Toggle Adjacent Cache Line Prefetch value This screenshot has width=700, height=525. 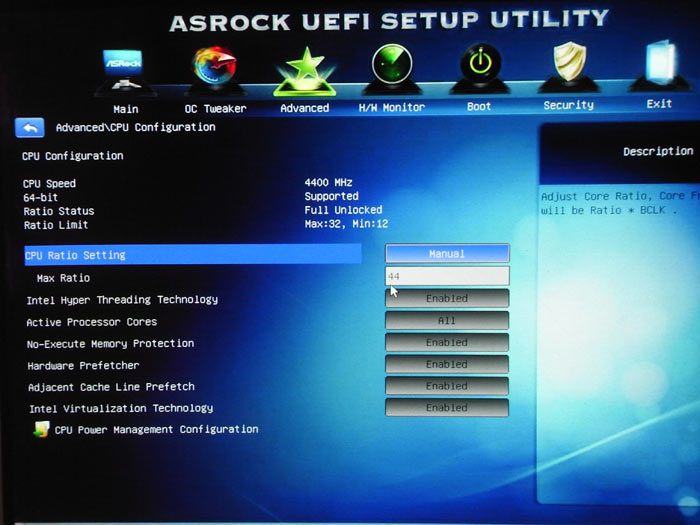[x=447, y=386]
